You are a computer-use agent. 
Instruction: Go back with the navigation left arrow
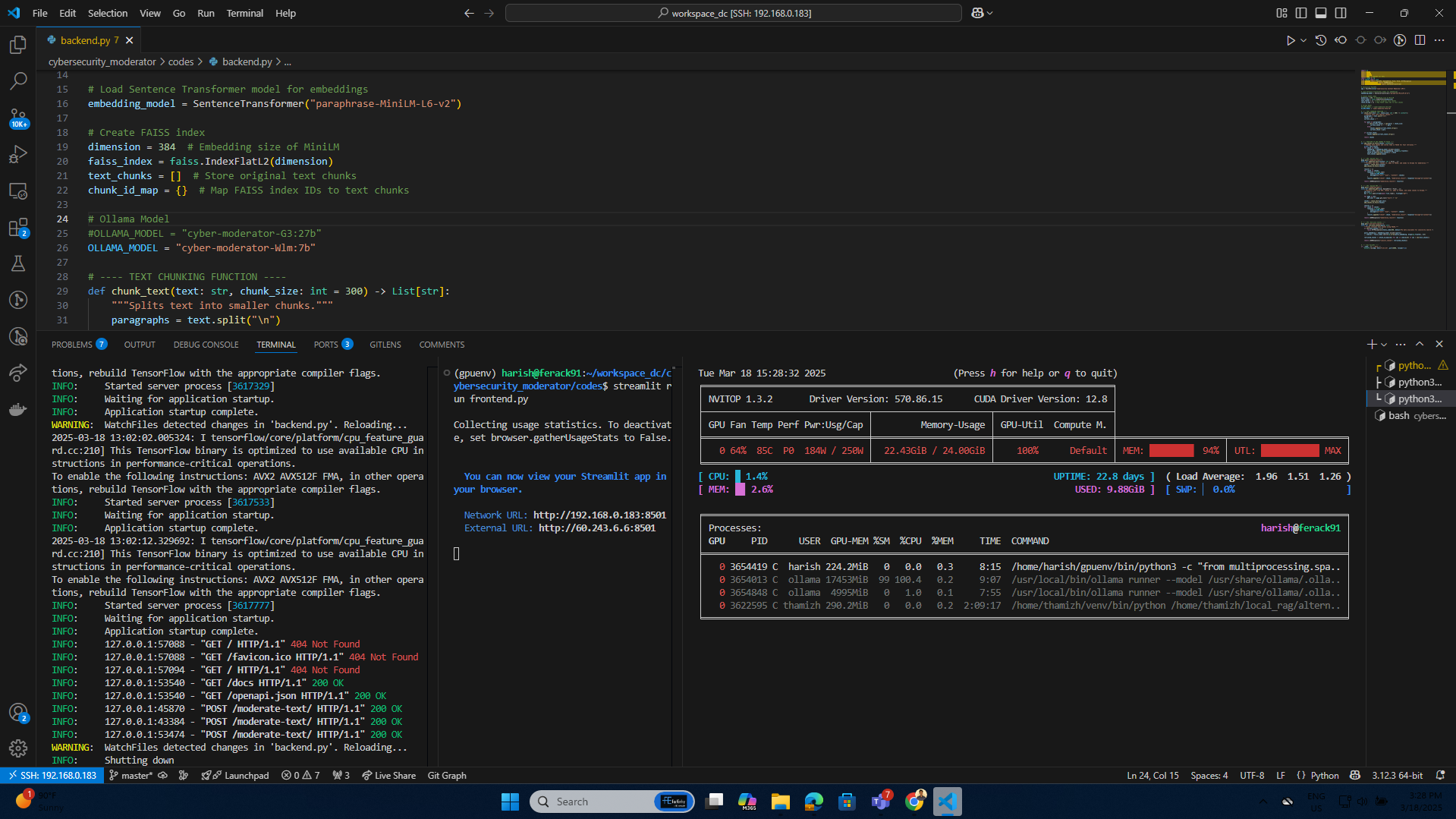pyautogui.click(x=469, y=13)
